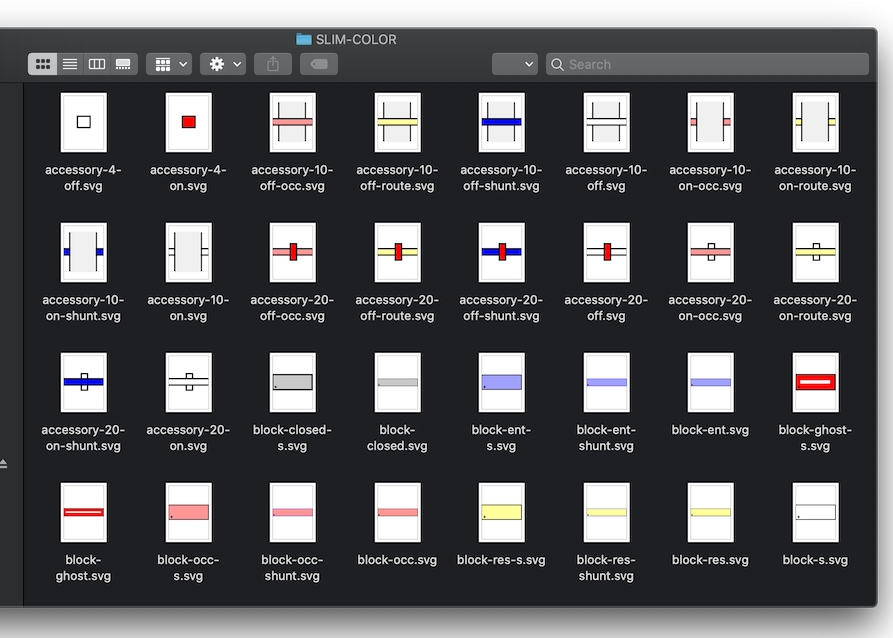This screenshot has height=638, width=893.
Task: Select the block-ghost-s.svg file icon
Action: (x=815, y=382)
